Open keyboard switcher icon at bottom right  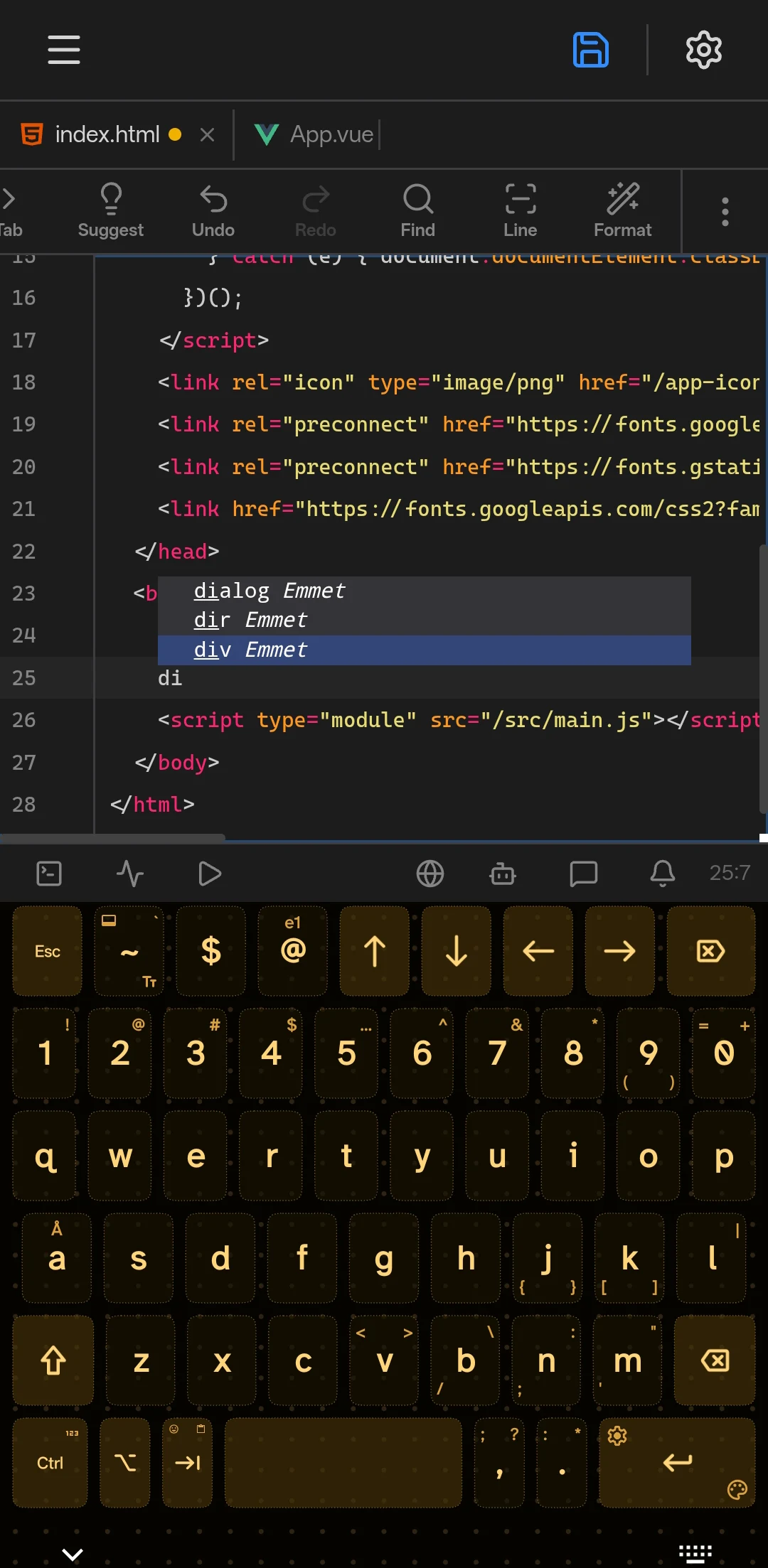pos(695,1554)
